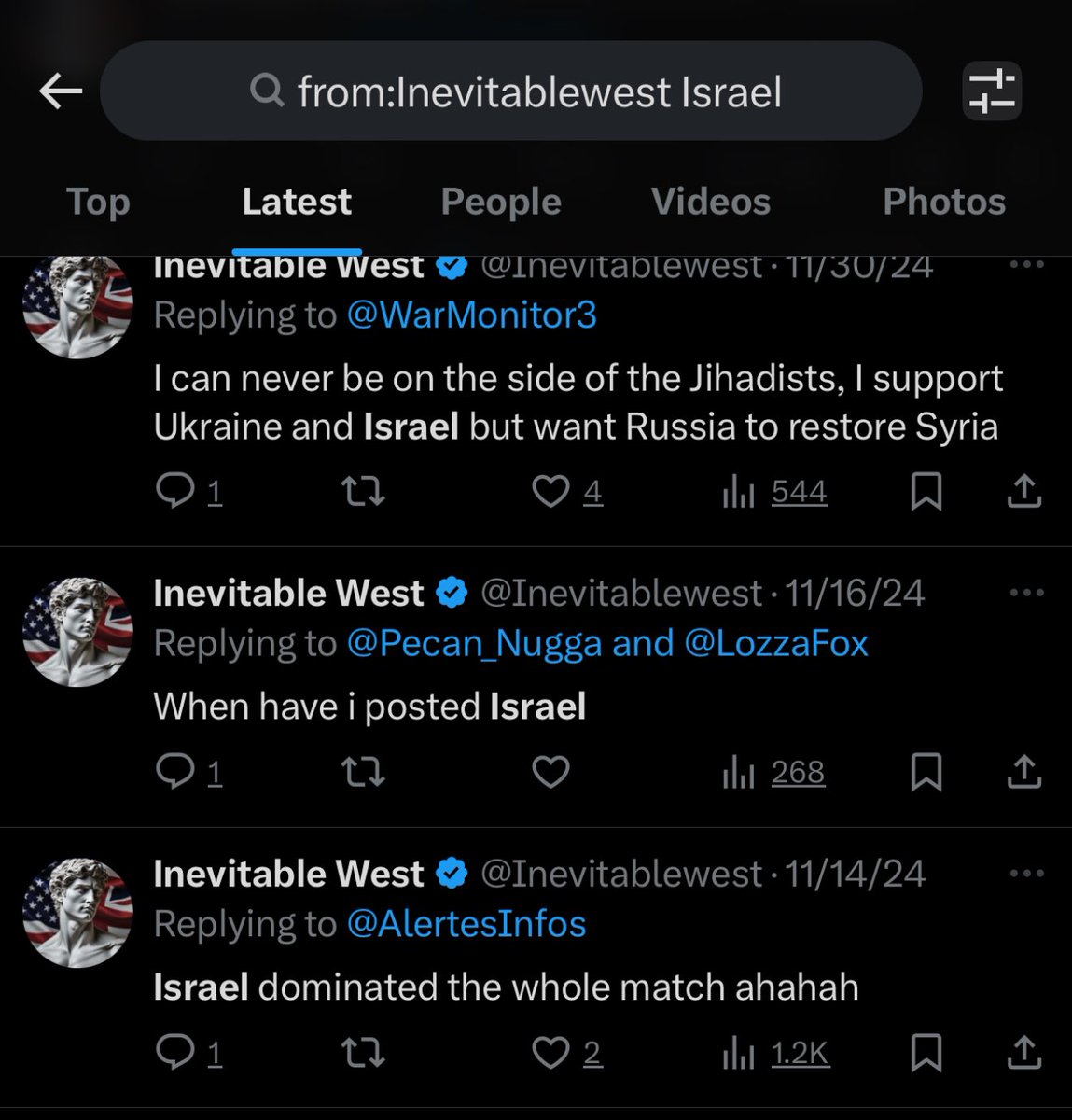
Task: Share the 'When have i posted Israel' tweet
Action: click(x=1023, y=772)
